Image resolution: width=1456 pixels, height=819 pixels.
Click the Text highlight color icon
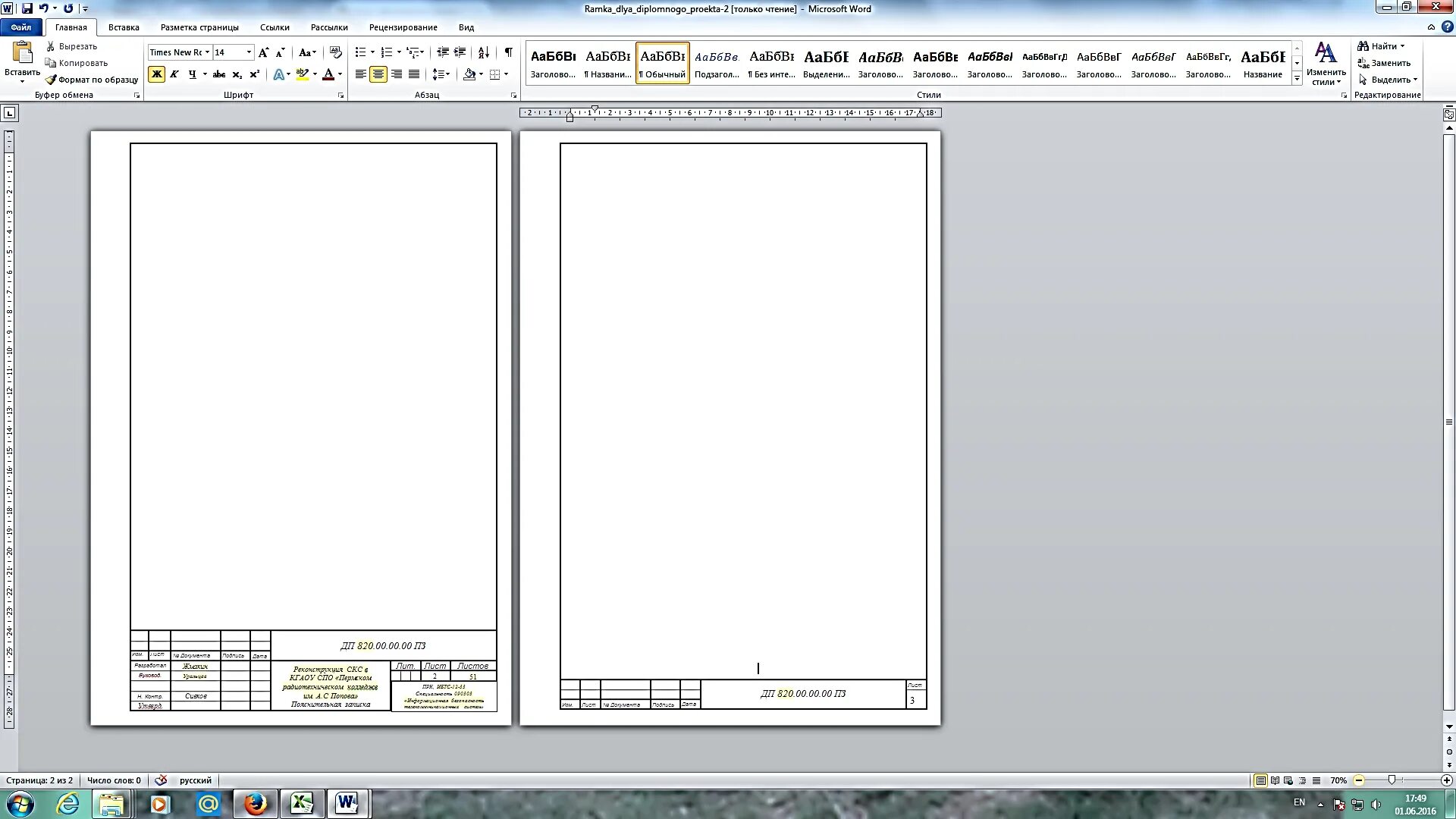[x=303, y=74]
